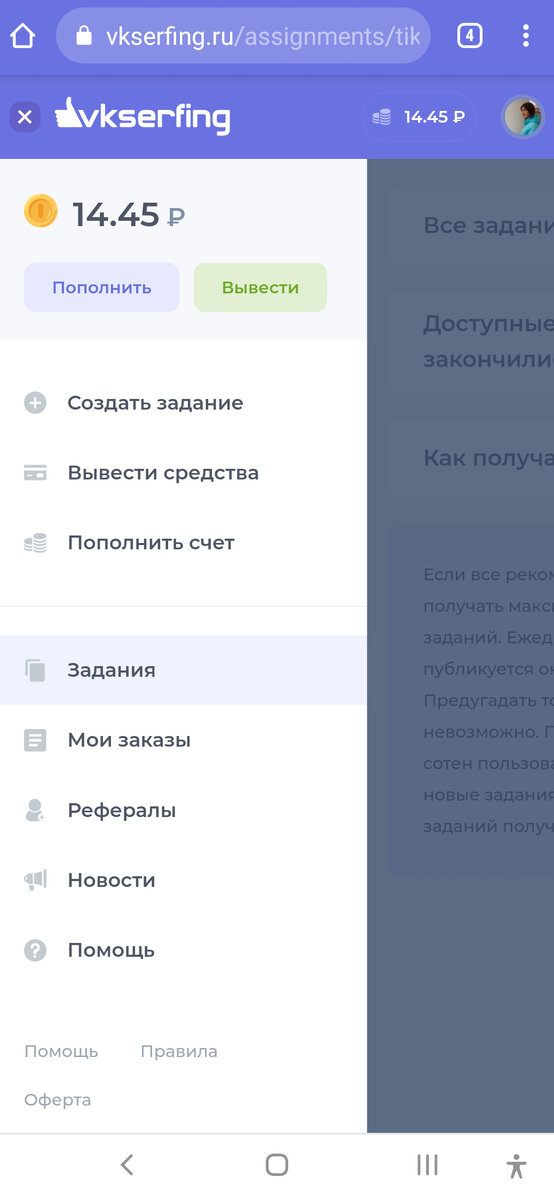Tap the accessibility figure icon
The height and width of the screenshot is (1200, 554).
(516, 1165)
